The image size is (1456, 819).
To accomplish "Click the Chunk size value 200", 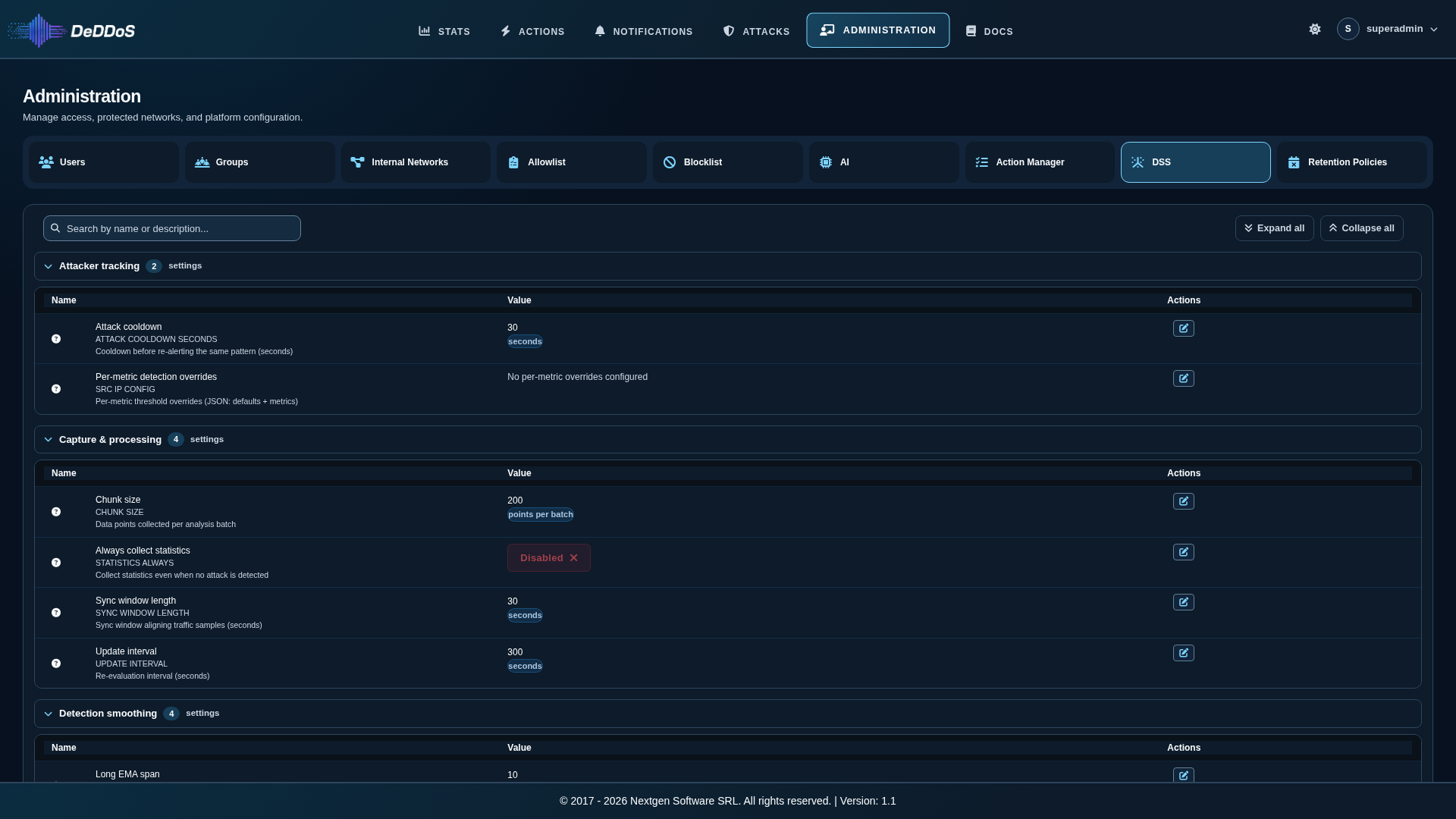I will click(x=515, y=500).
